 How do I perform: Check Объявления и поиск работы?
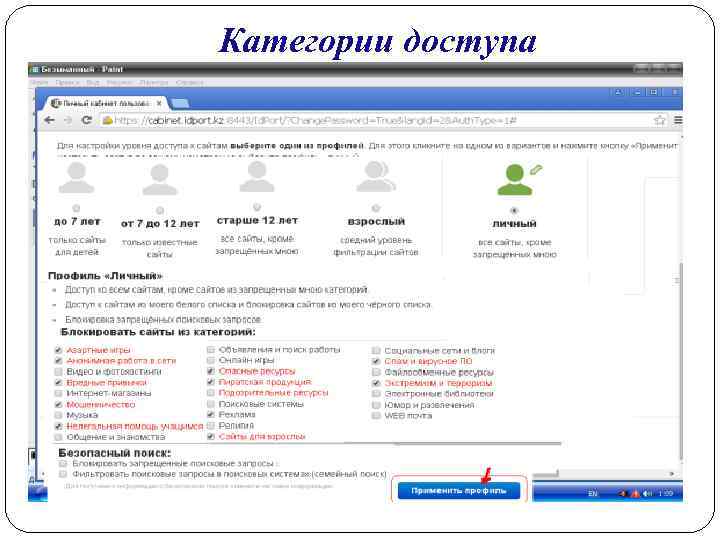point(211,349)
